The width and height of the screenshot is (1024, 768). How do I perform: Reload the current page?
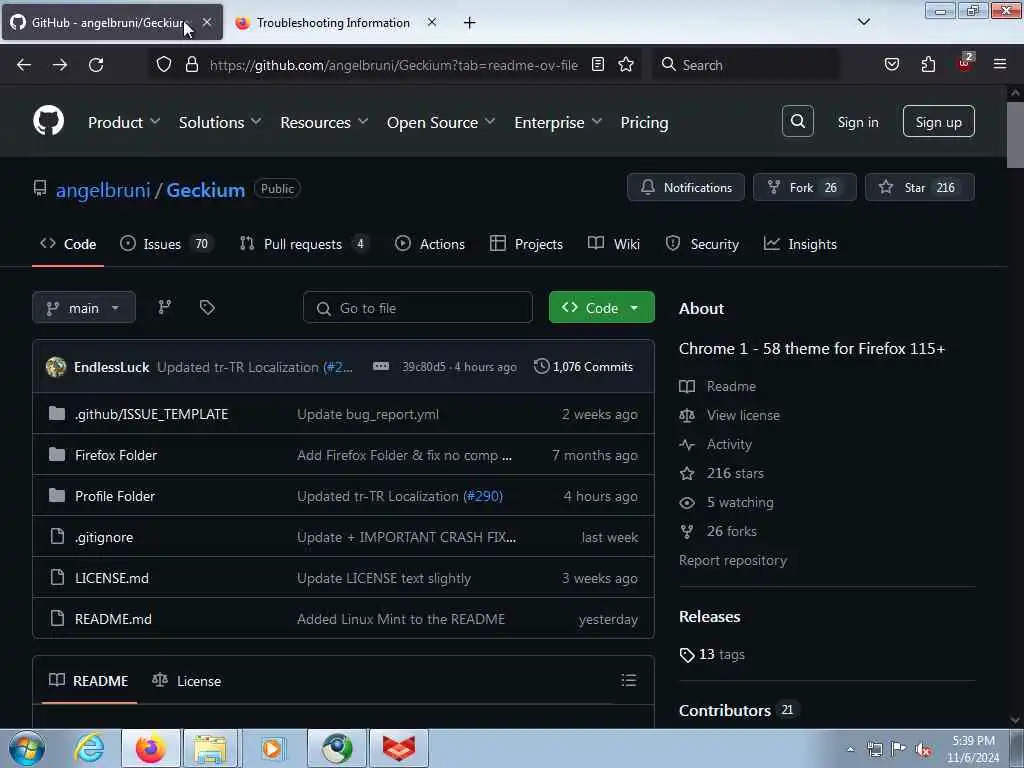(96, 65)
